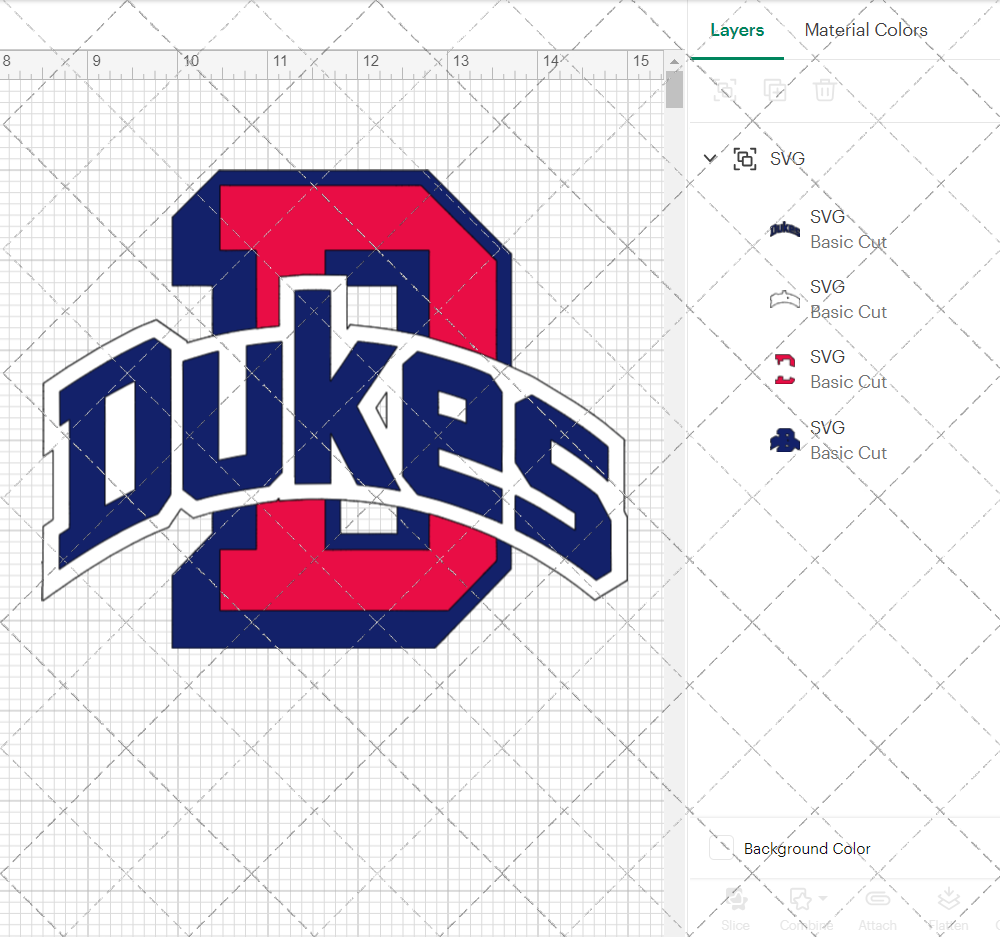Screen dimensions: 1000x937
Task: Click the Slice tool
Action: coord(735,909)
